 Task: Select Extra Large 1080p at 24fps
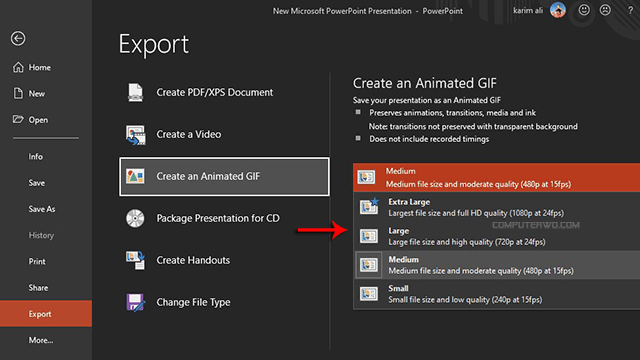tap(496, 207)
